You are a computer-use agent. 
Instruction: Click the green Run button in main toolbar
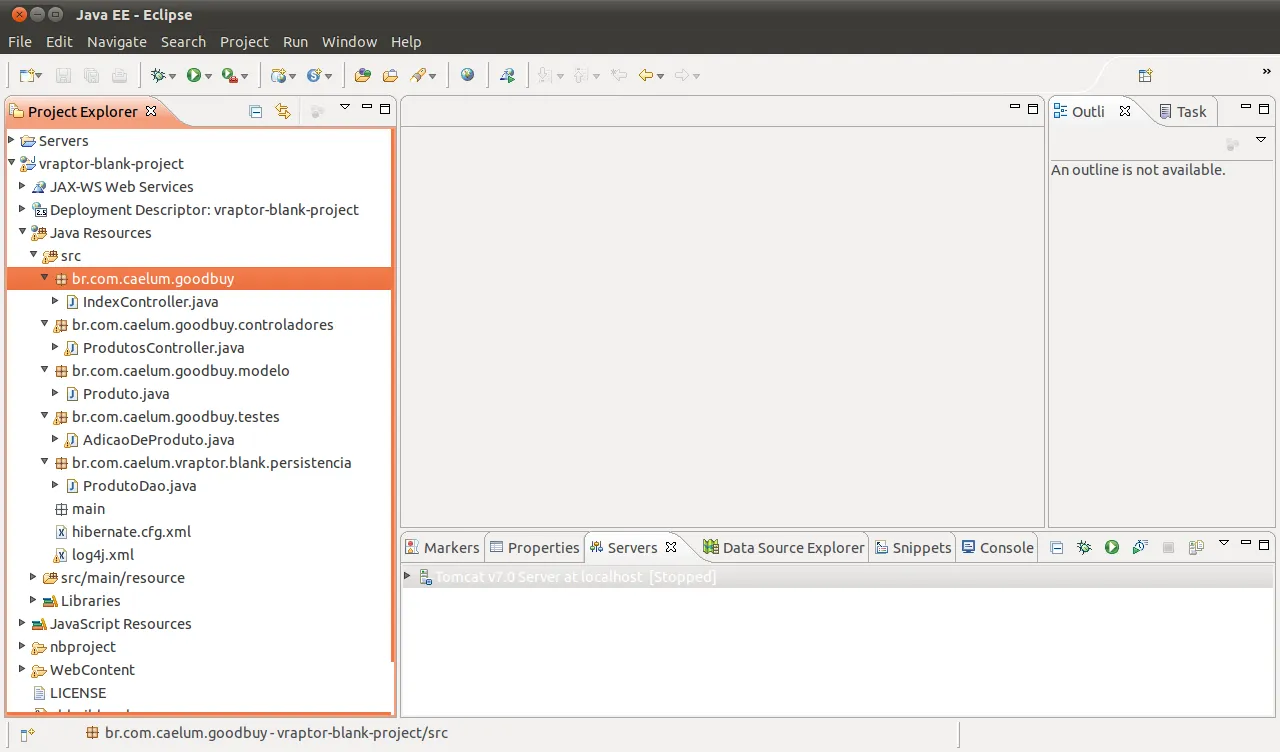point(194,75)
